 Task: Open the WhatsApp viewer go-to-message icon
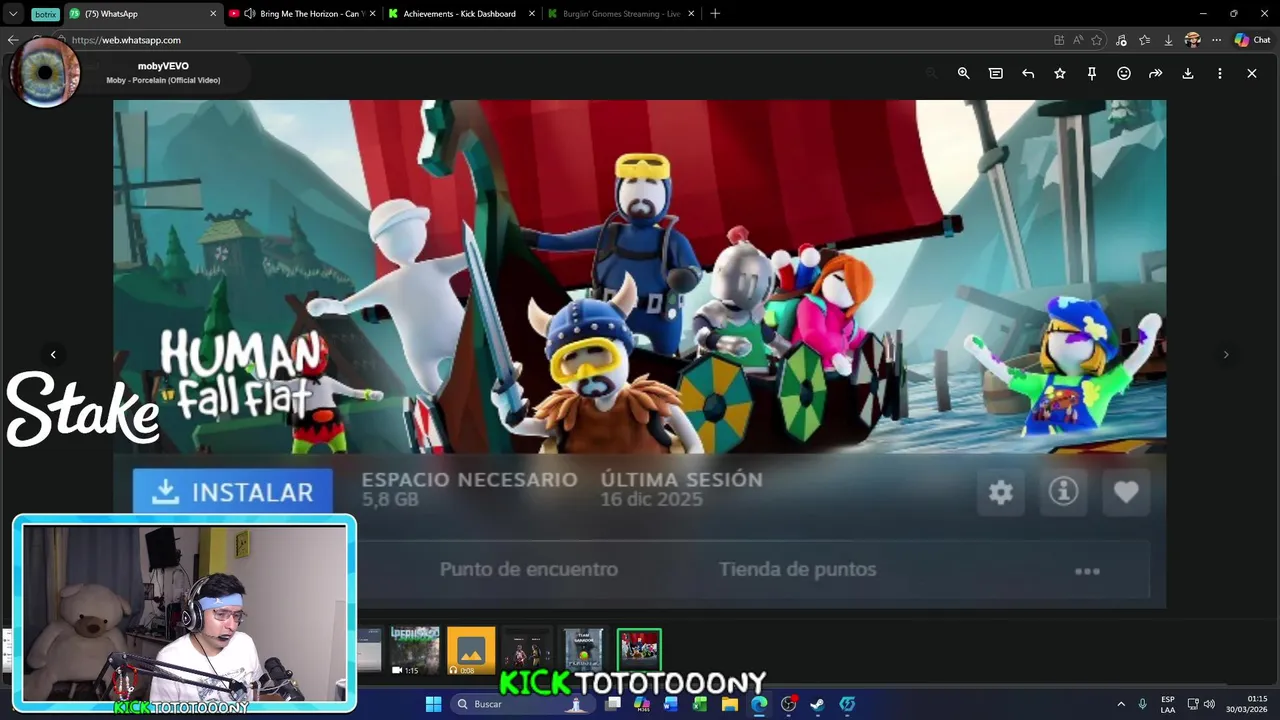[996, 73]
